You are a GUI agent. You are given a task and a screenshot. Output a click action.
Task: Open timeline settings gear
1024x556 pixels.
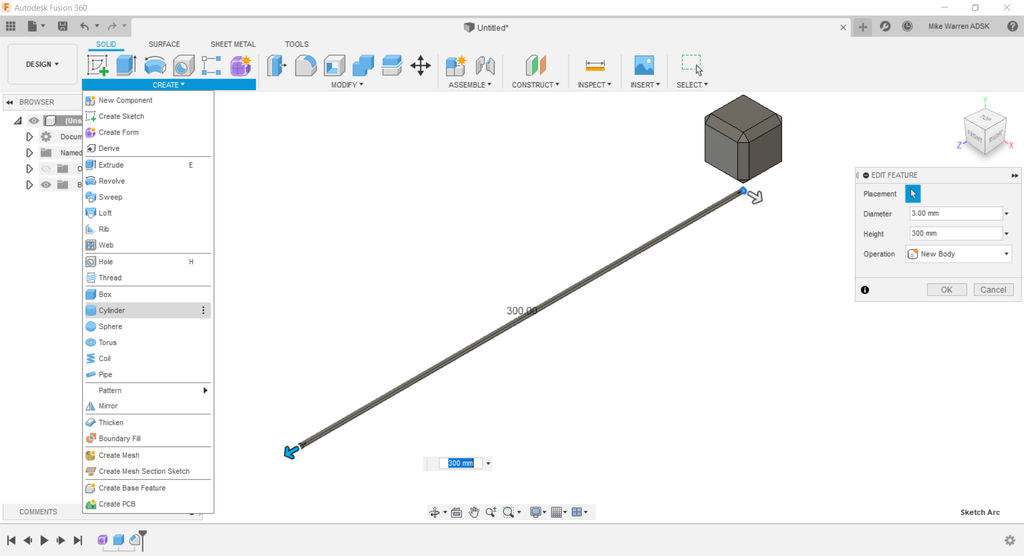[x=1010, y=540]
